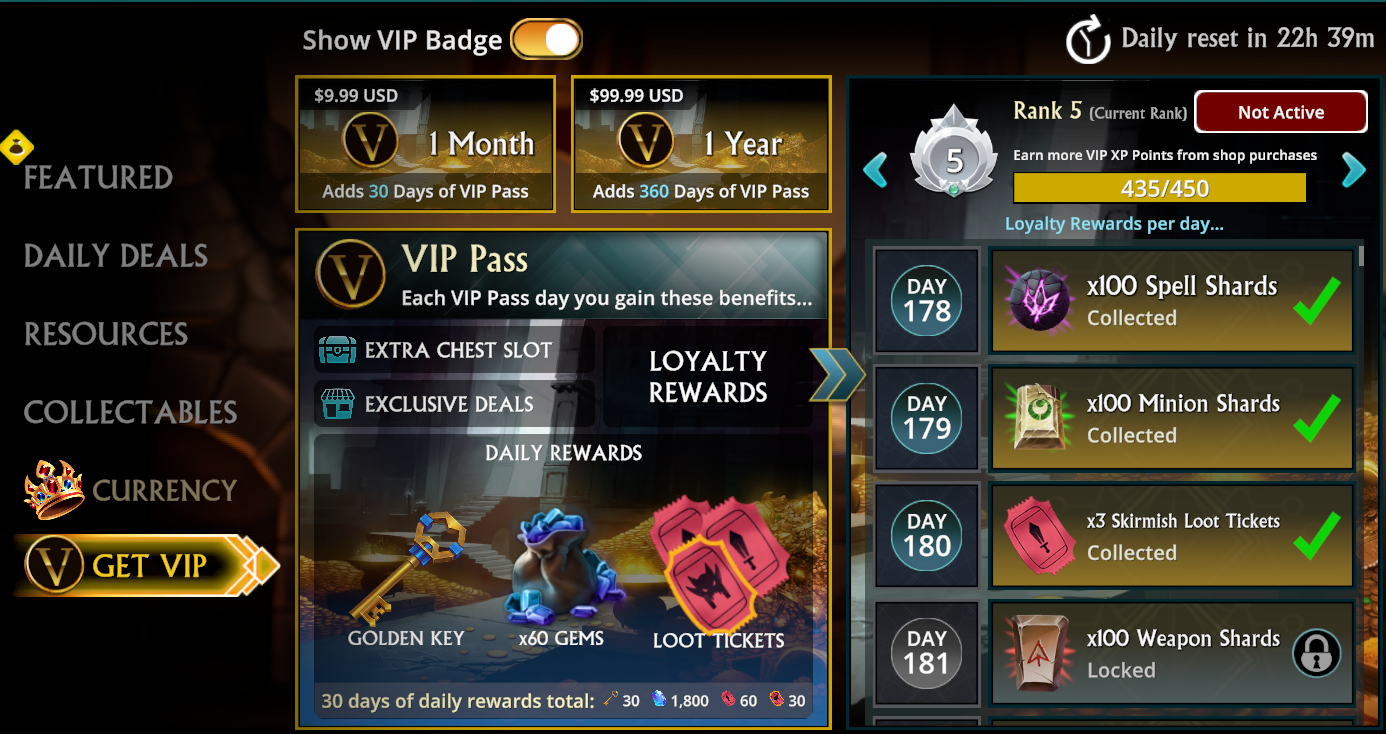Go to the previous VIP rank arrow
Viewport: 1386px width, 734px height.
point(875,169)
